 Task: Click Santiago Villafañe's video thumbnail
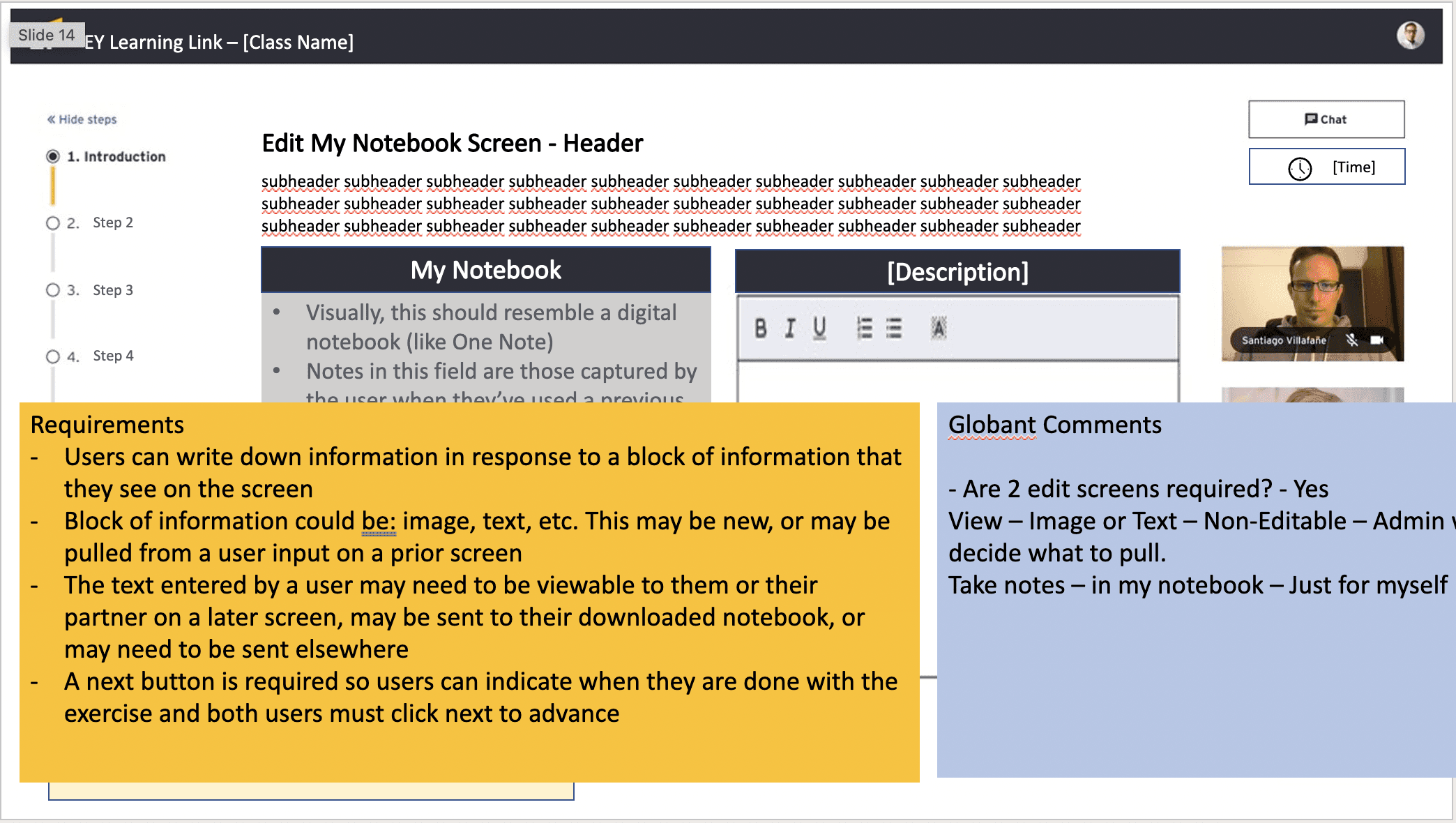pos(1312,293)
